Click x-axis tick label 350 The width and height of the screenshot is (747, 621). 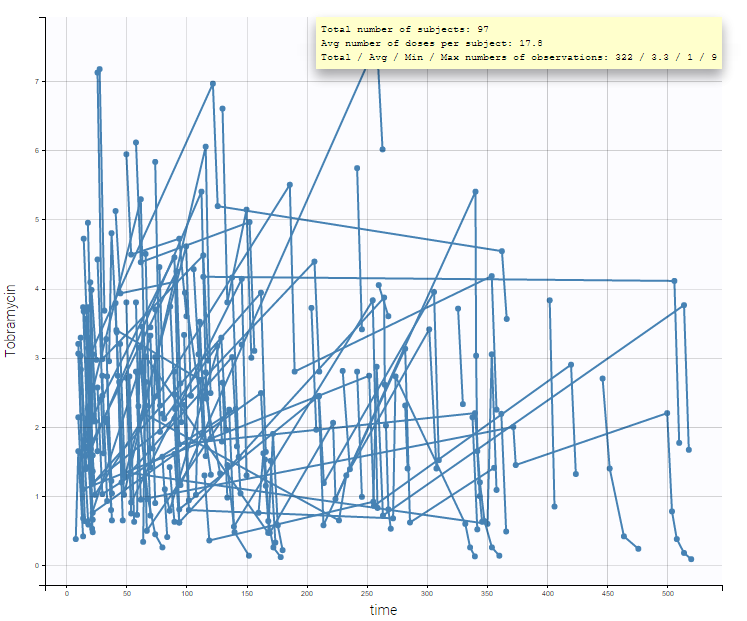487,594
